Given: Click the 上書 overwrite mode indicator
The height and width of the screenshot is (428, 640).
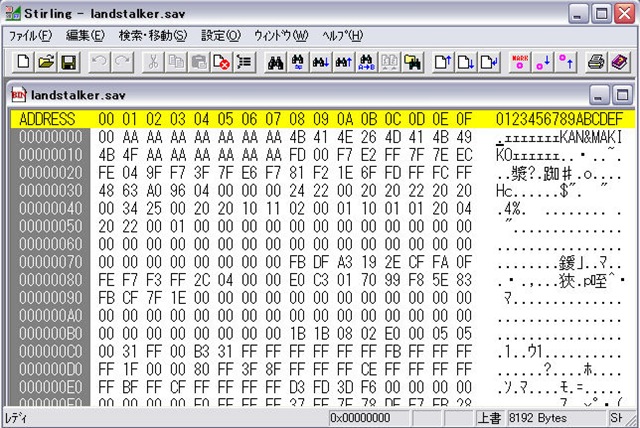Looking at the screenshot, I should click(489, 418).
